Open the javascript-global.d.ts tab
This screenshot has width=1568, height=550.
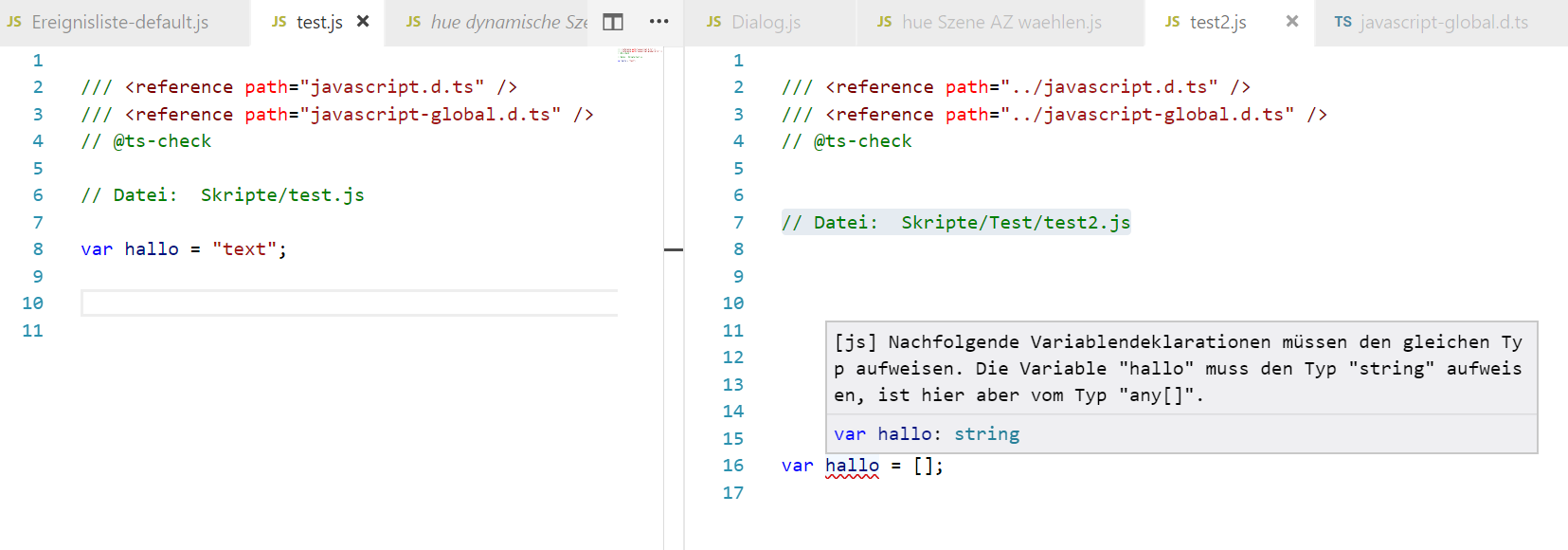coord(1444,22)
